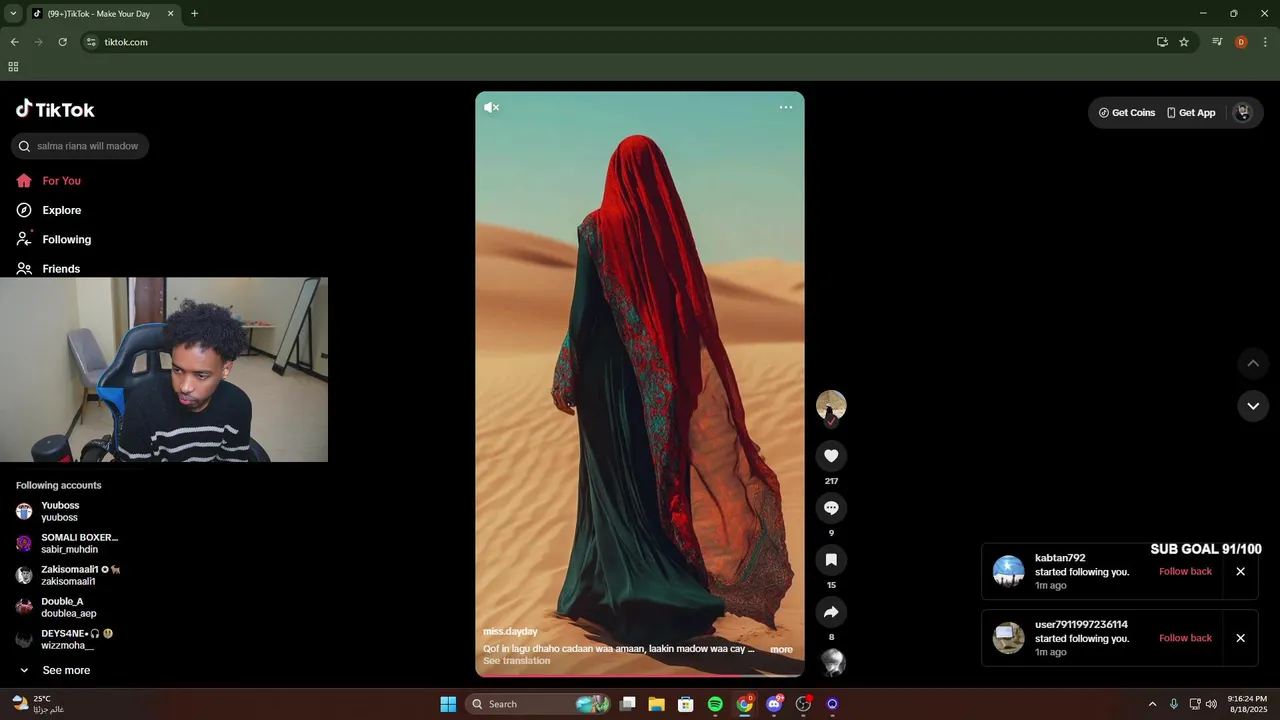Click the Get App button
1280x720 pixels.
tap(1191, 113)
